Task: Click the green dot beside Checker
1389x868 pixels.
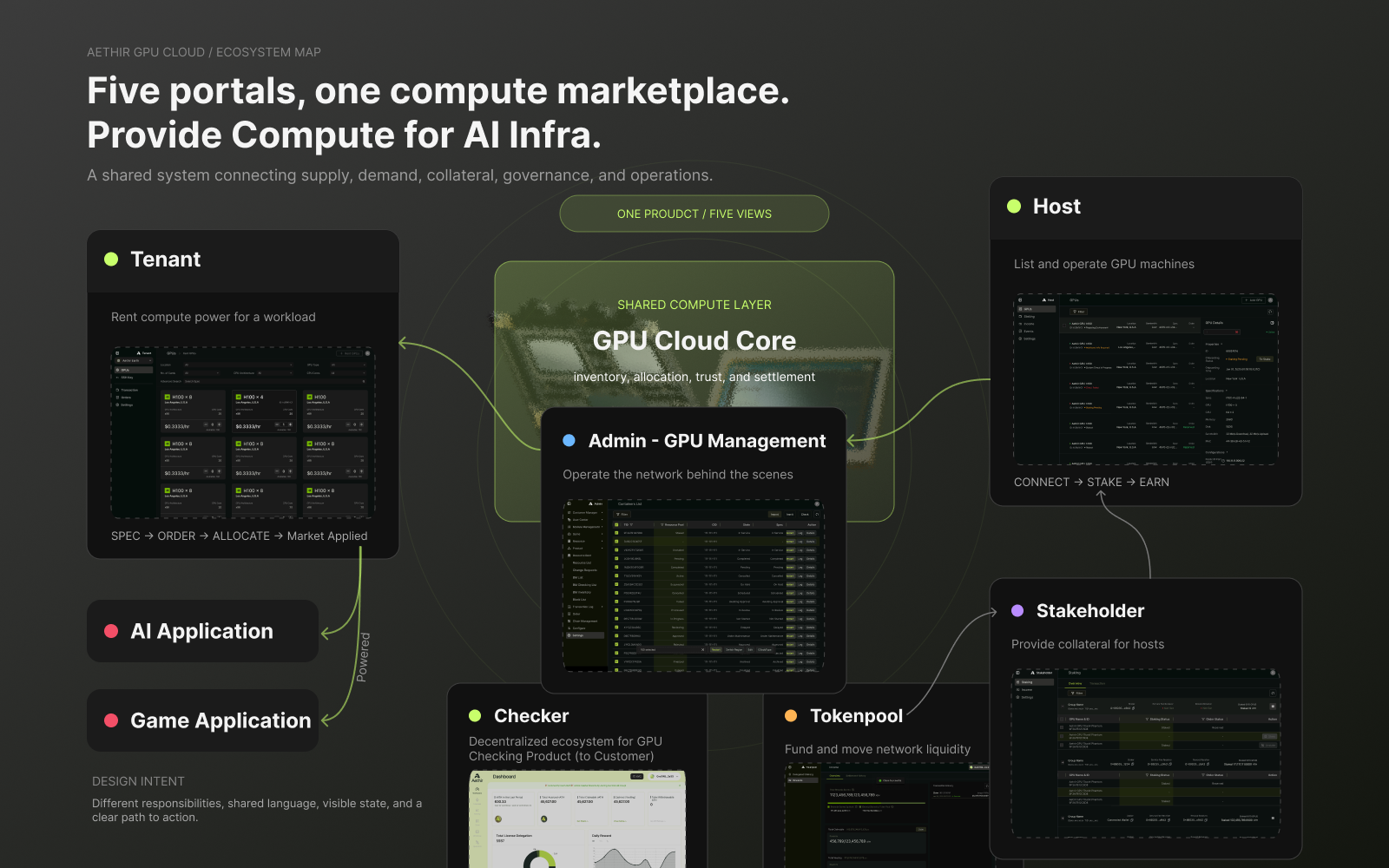Action: (x=475, y=716)
